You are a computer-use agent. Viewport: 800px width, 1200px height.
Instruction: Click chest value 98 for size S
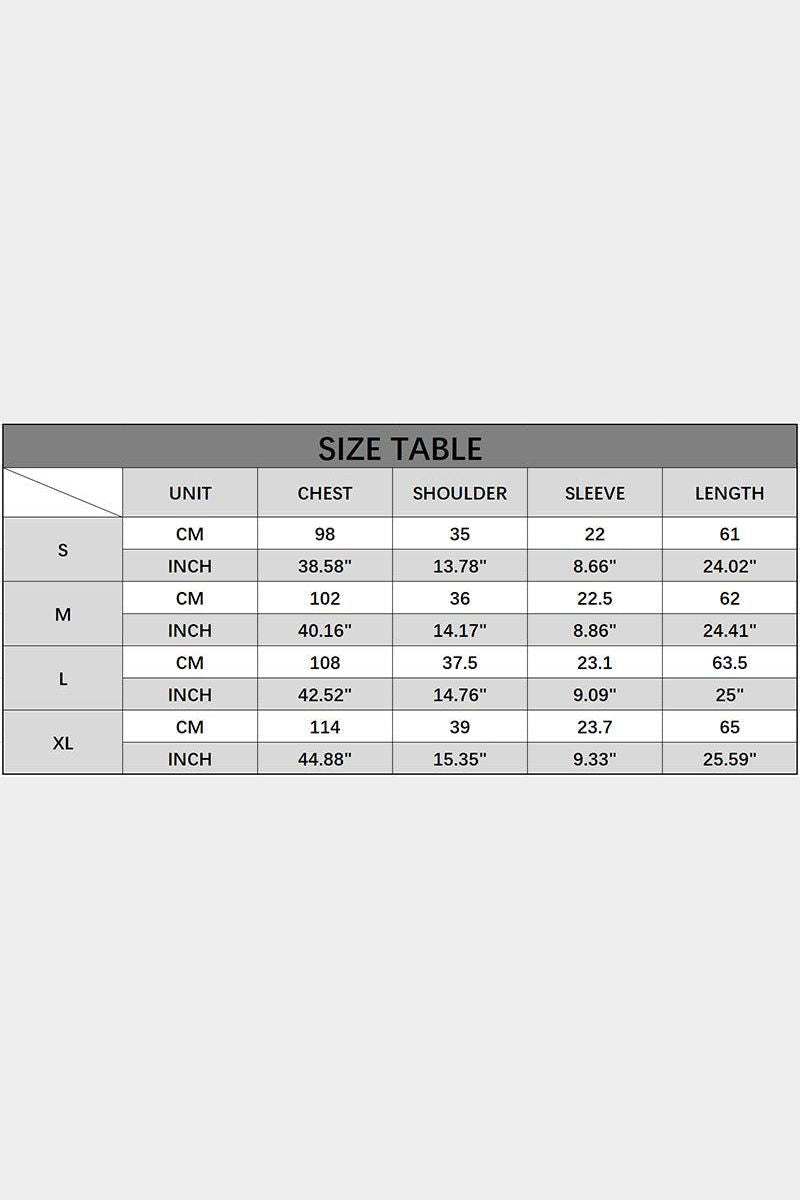tap(325, 534)
